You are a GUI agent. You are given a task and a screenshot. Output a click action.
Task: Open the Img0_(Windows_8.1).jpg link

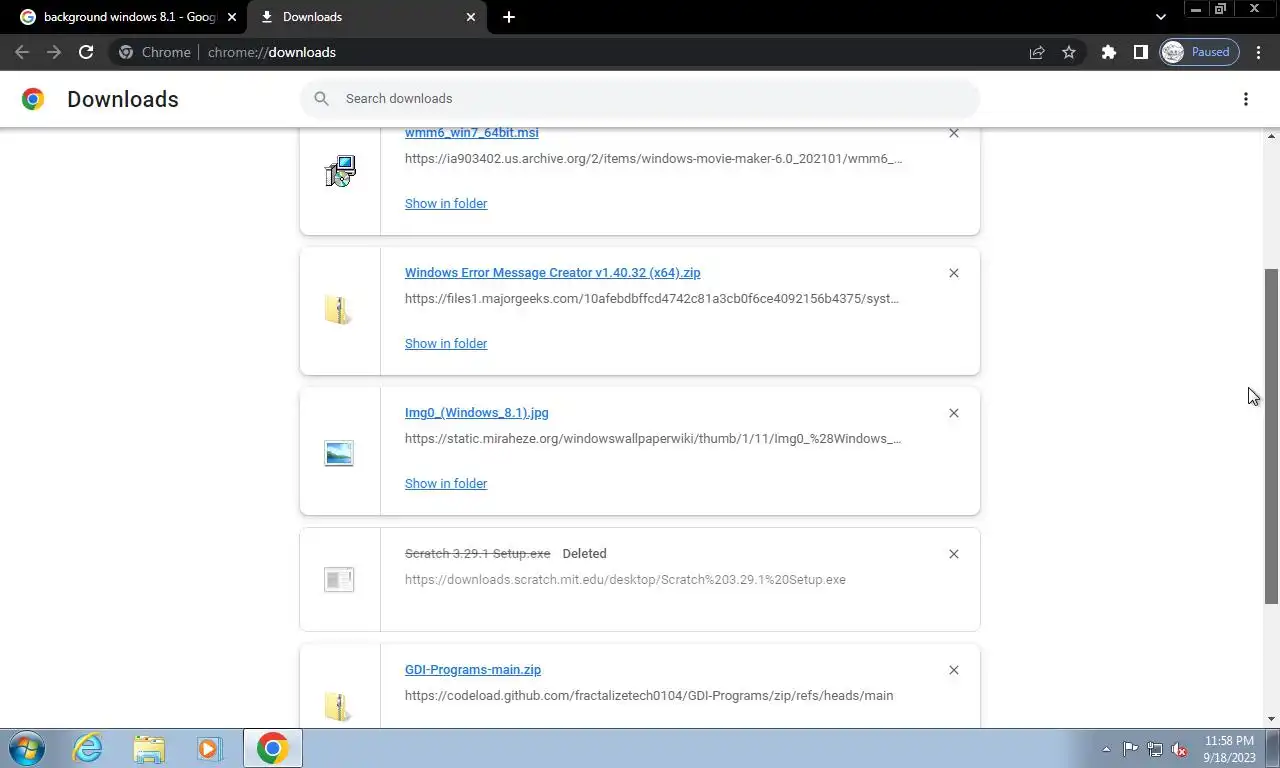[476, 412]
